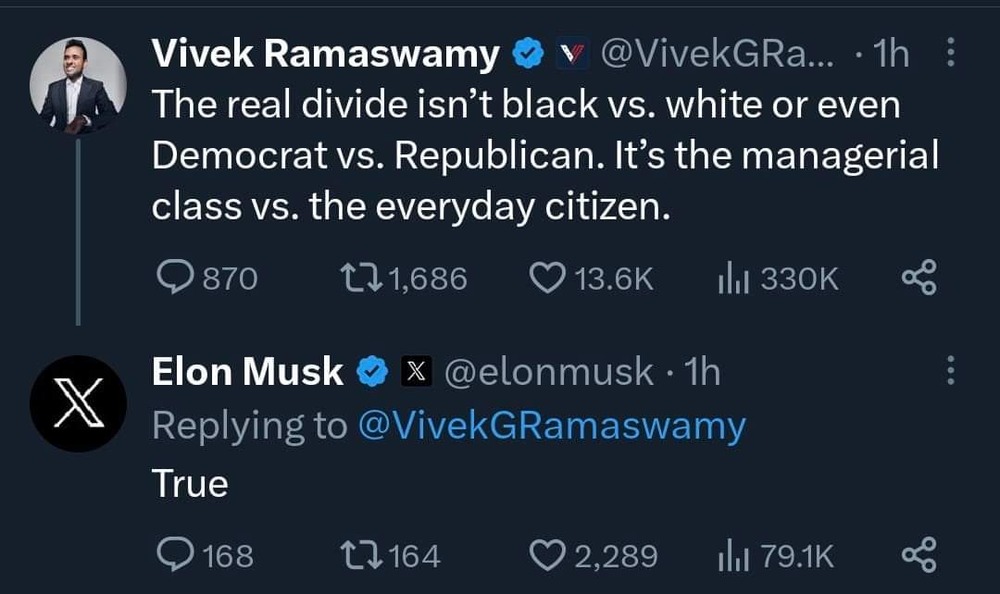
Task: Open Elon Musk's profile name
Action: coord(247,372)
